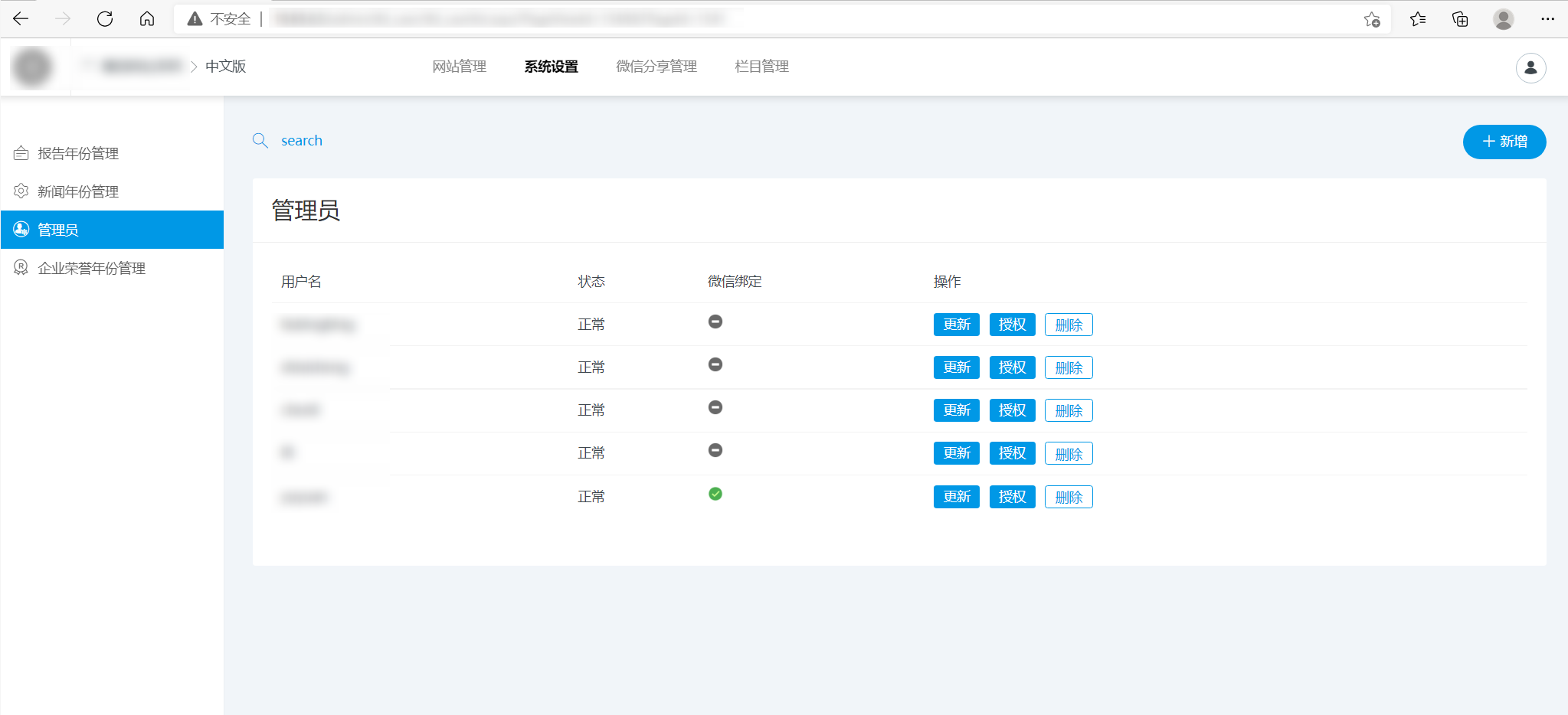Go back using browser back arrow
The height and width of the screenshot is (715, 1568).
coord(21,18)
